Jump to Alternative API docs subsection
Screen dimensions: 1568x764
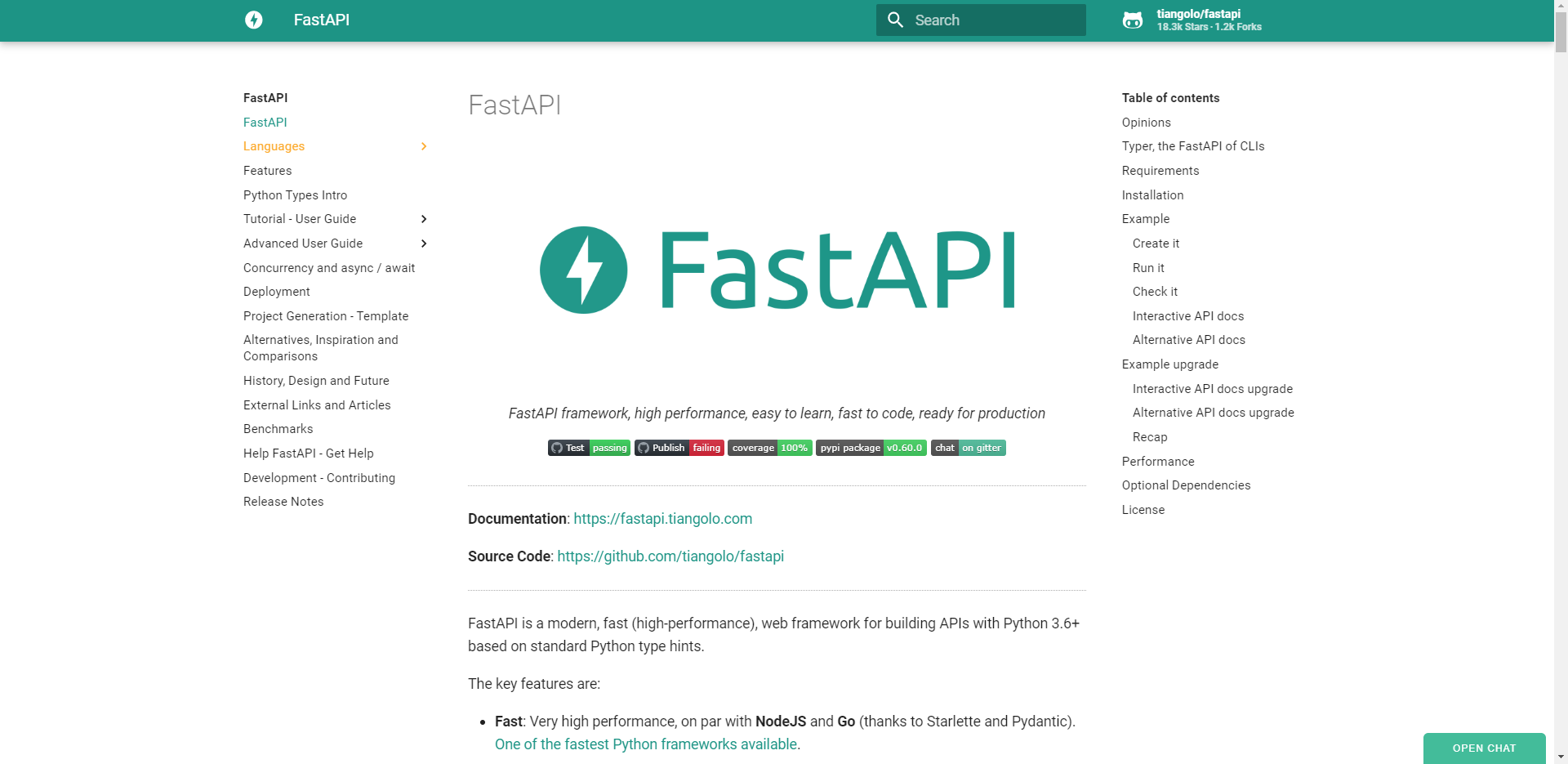pyautogui.click(x=1189, y=340)
